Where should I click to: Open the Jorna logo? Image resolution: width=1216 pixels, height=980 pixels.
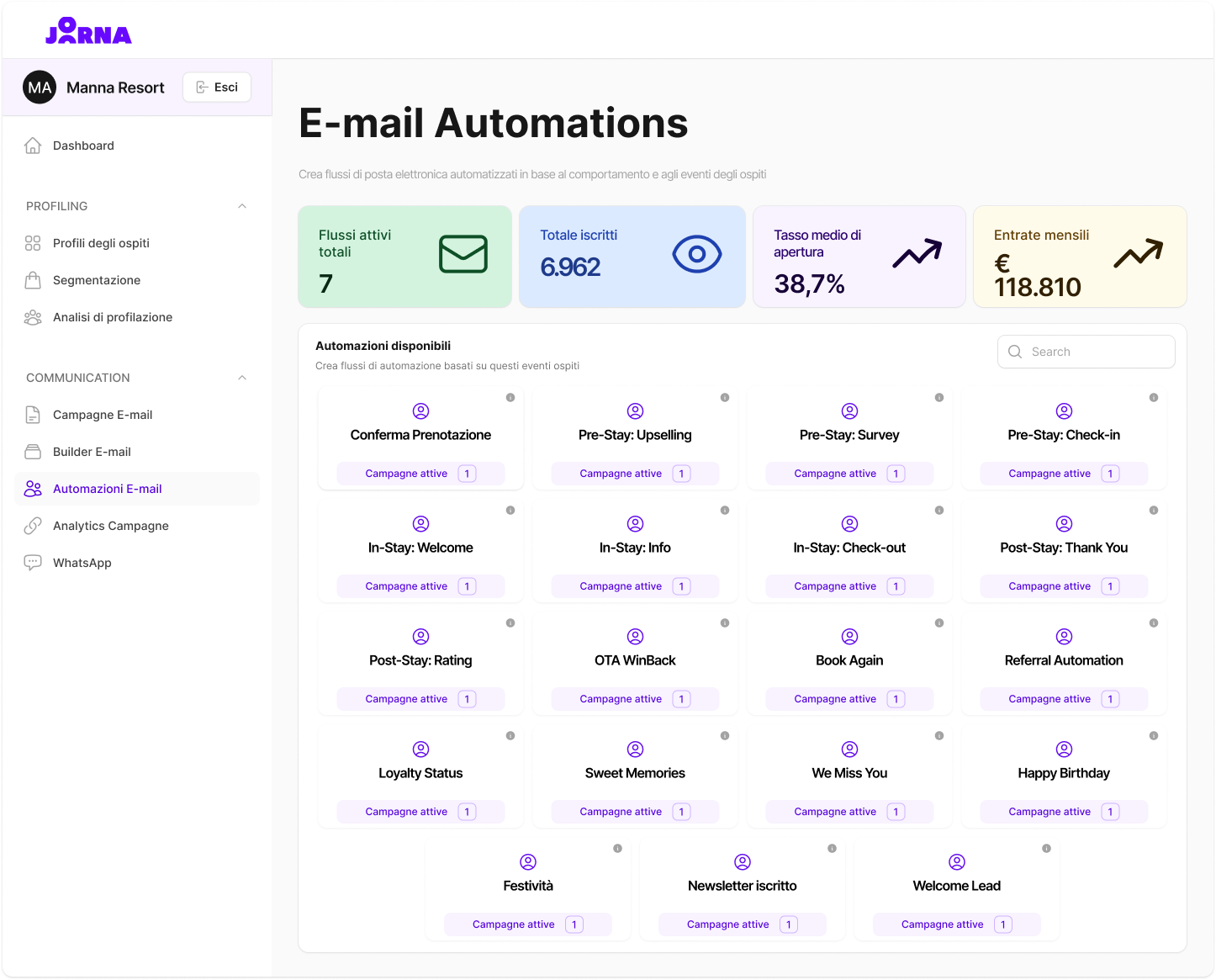88,31
